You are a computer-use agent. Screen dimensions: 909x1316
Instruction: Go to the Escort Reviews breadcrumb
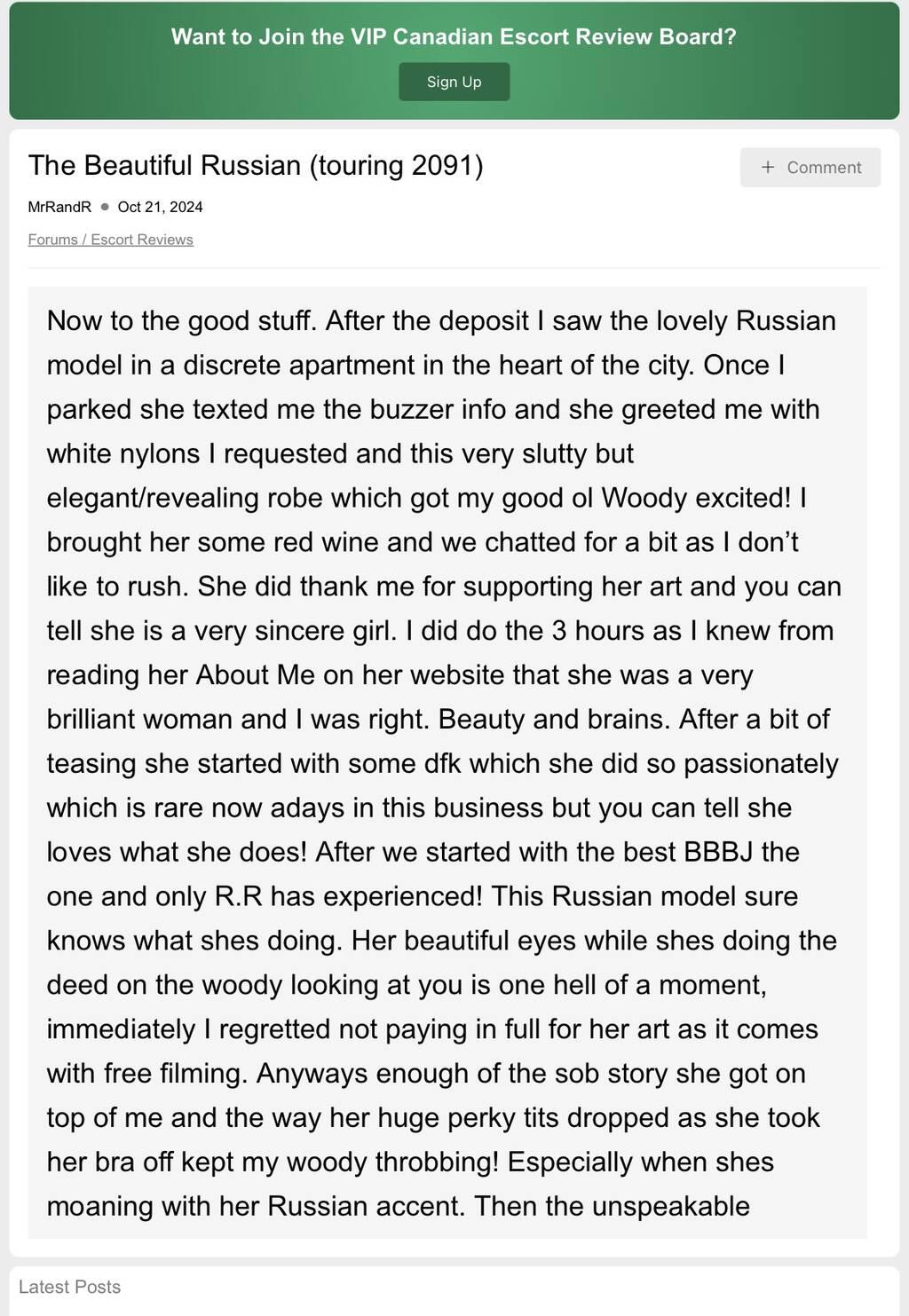pyautogui.click(x=142, y=240)
